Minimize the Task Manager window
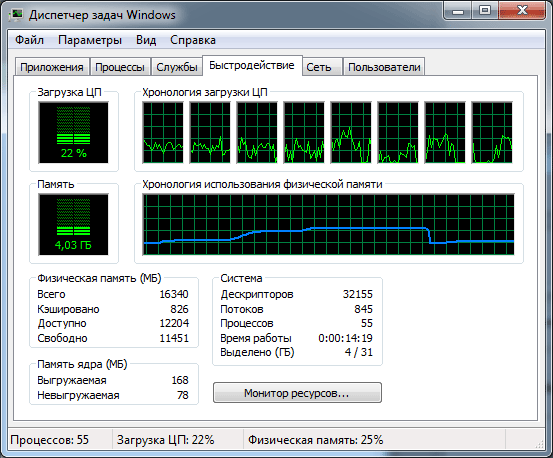 point(458,11)
